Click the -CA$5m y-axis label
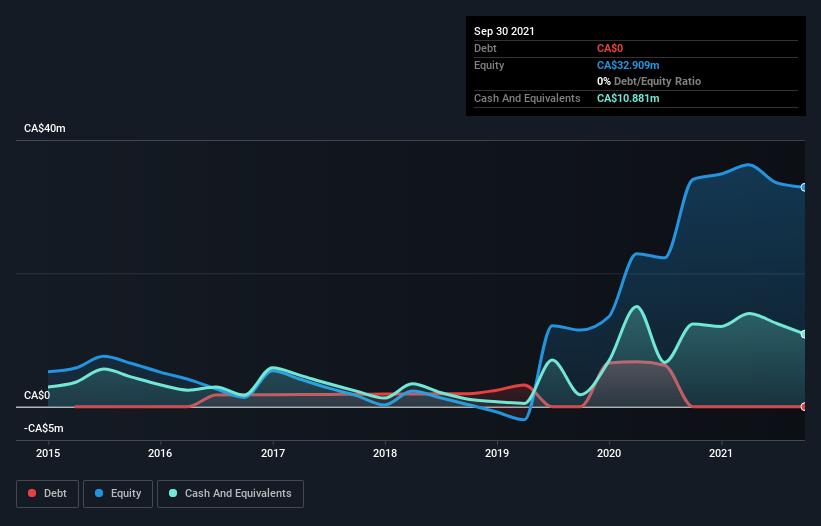821x526 pixels. tap(43, 428)
